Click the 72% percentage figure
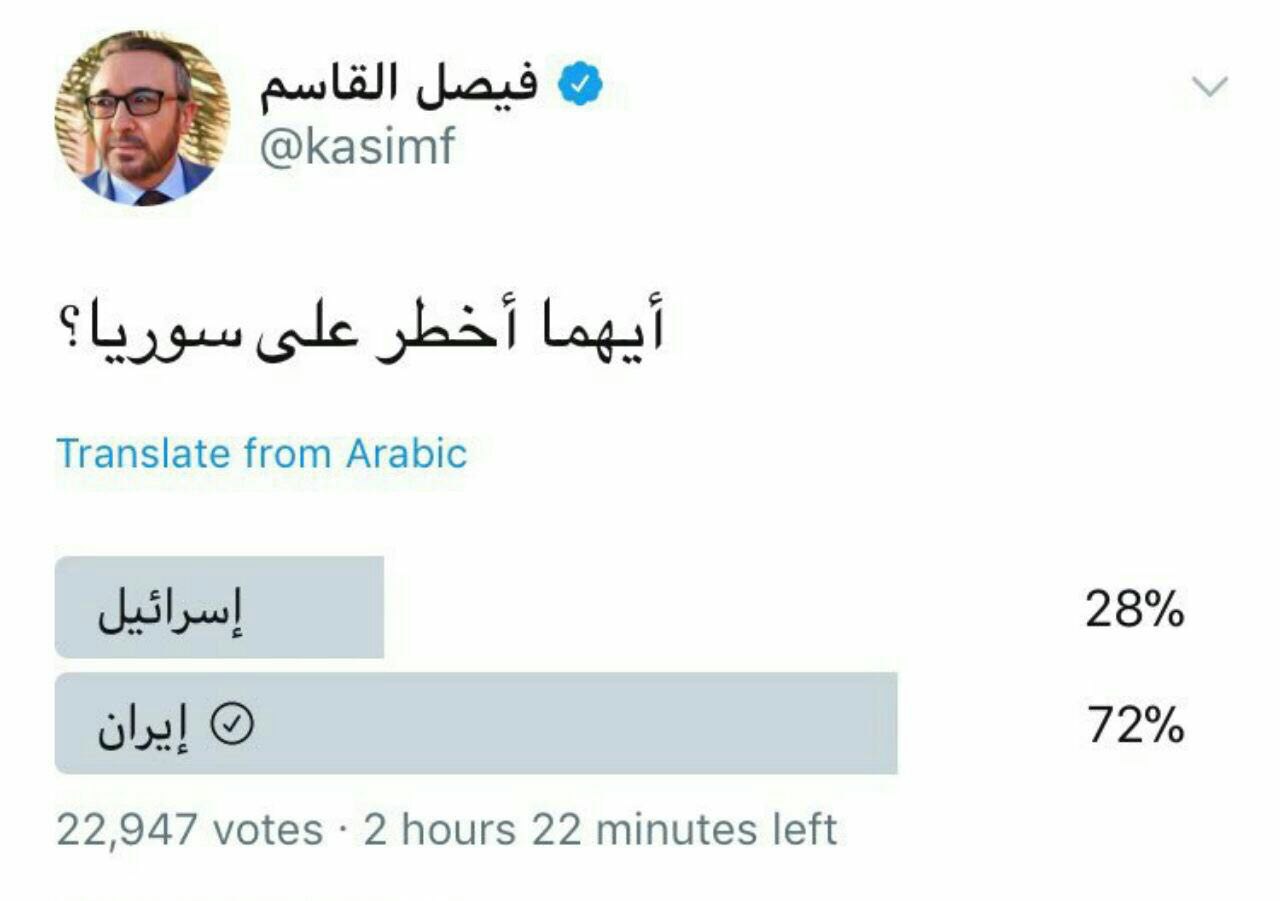The width and height of the screenshot is (1280, 901). point(1134,727)
